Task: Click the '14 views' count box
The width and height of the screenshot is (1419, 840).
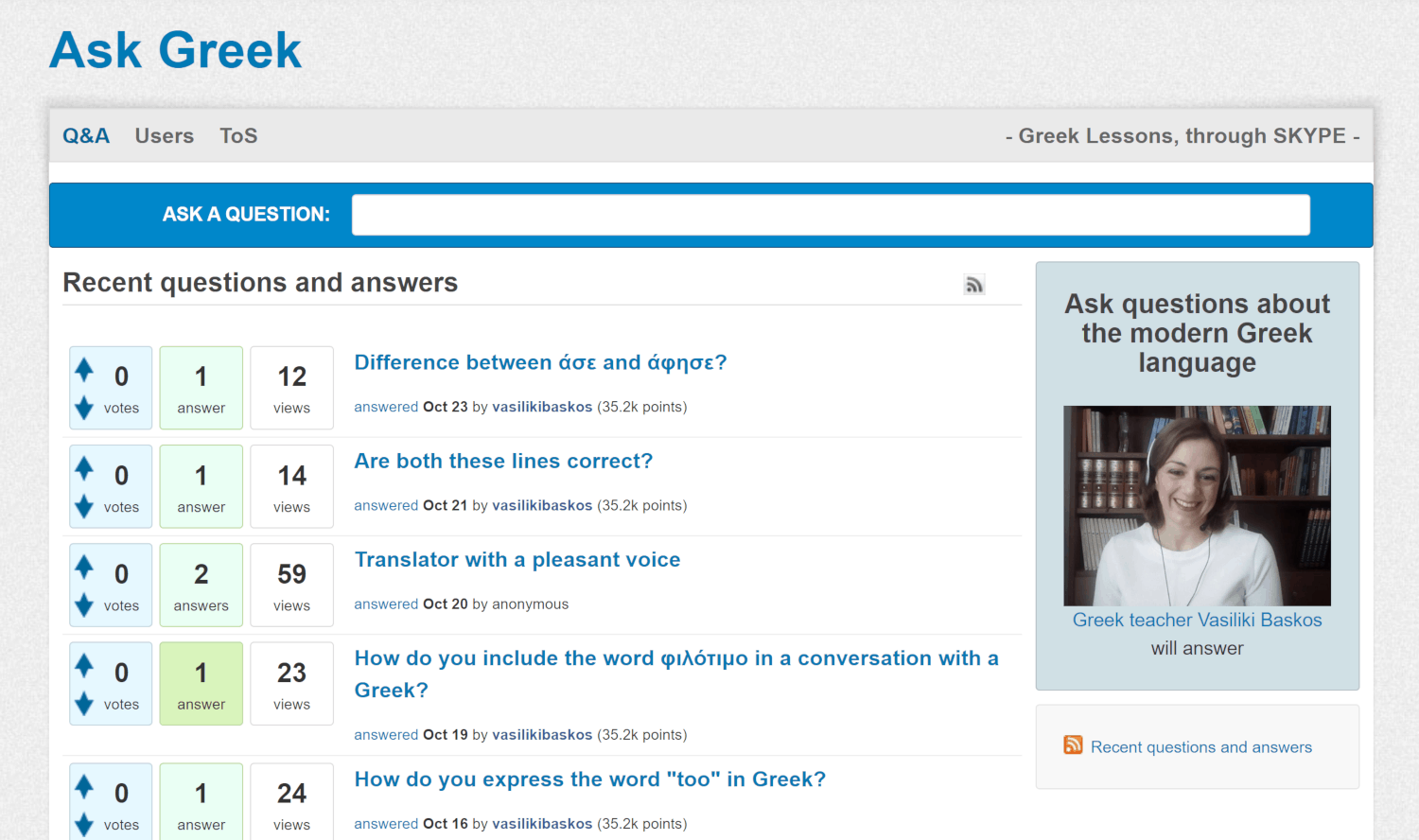Action: 292,486
